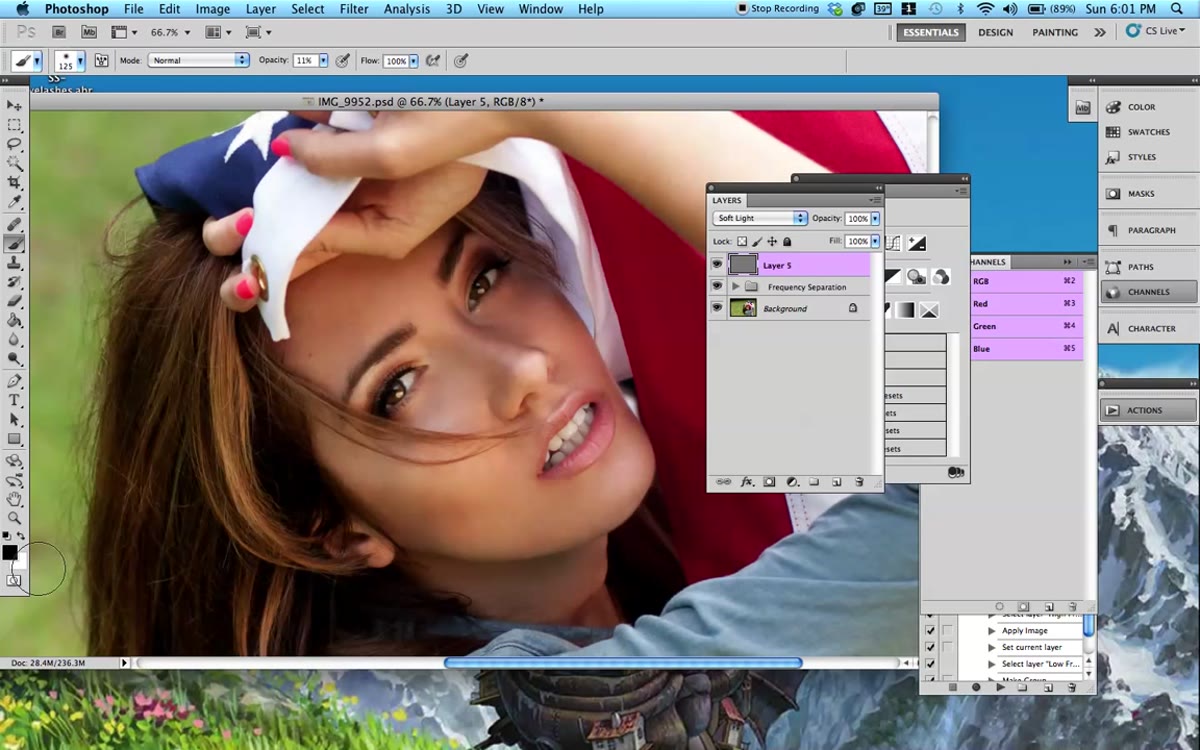
Task: Create a new group in Layers panel
Action: tap(814, 482)
